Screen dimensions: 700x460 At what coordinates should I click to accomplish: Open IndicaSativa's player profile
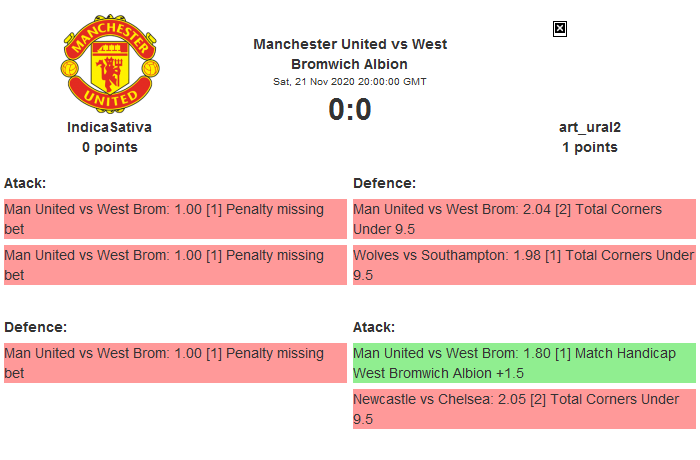(x=109, y=127)
